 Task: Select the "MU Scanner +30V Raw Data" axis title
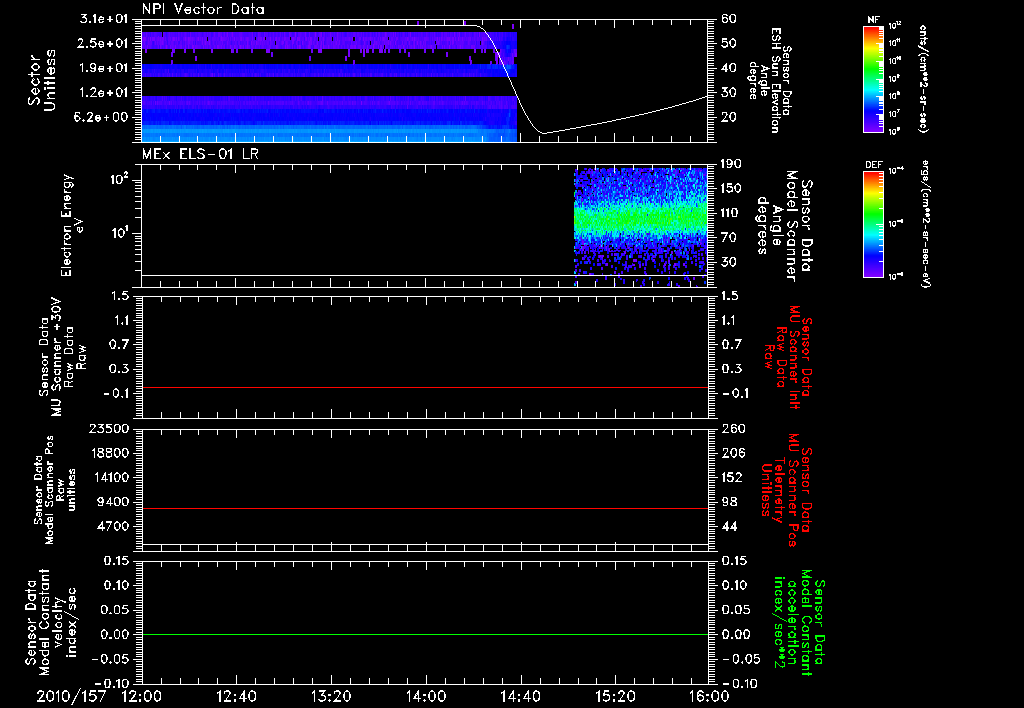pos(61,357)
